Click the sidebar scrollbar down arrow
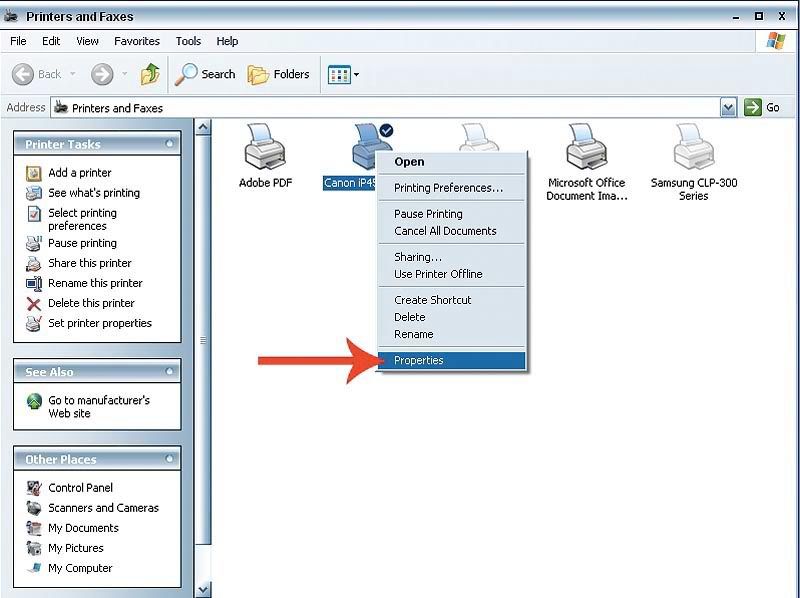Screen dimensions: 800x598 (x=203, y=589)
